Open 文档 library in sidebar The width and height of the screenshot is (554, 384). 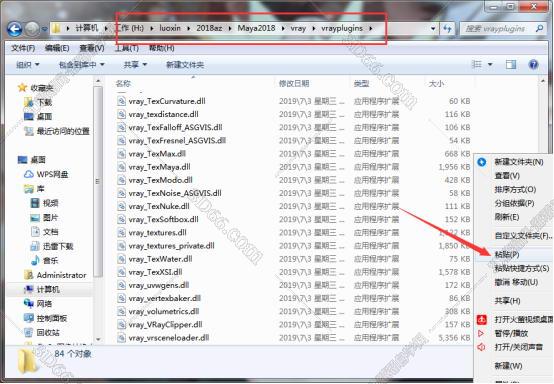coord(45,232)
